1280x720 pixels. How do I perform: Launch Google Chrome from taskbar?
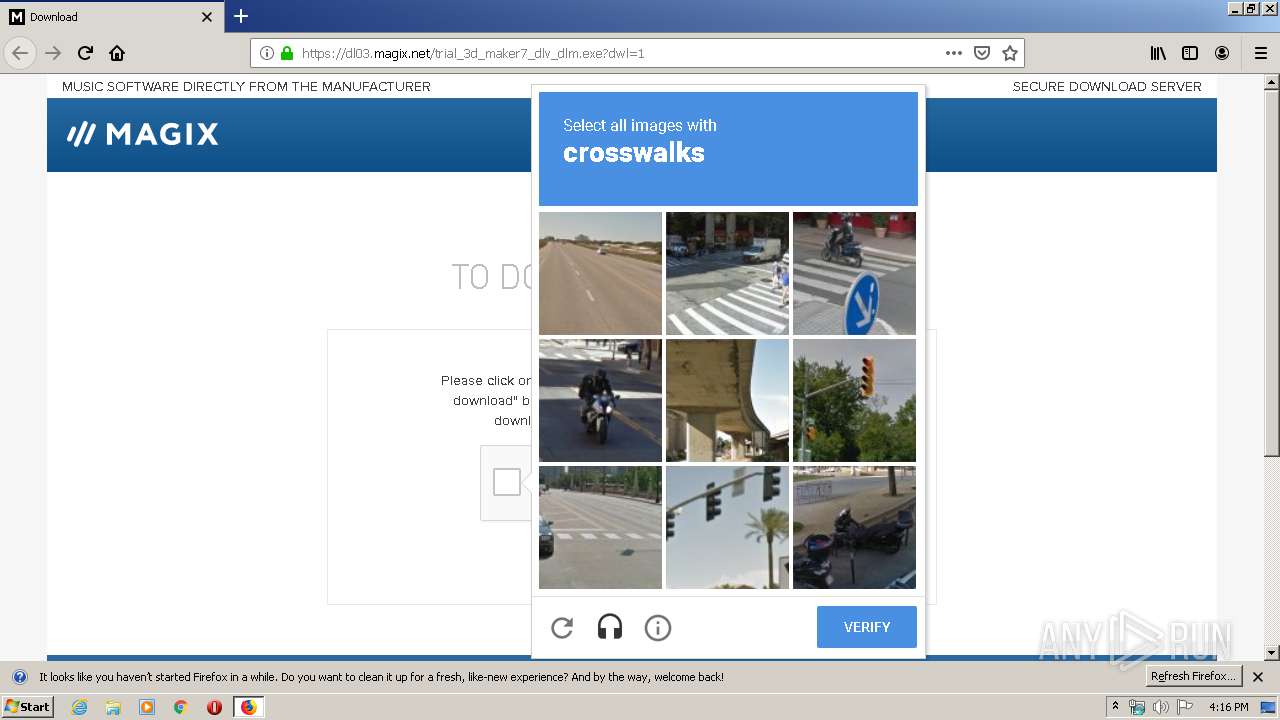click(x=181, y=707)
